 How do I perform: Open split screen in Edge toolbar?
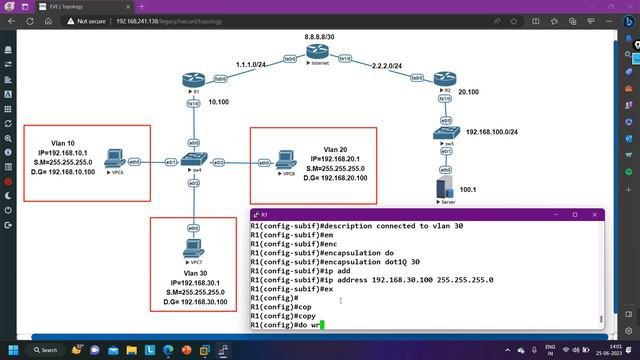pos(536,21)
